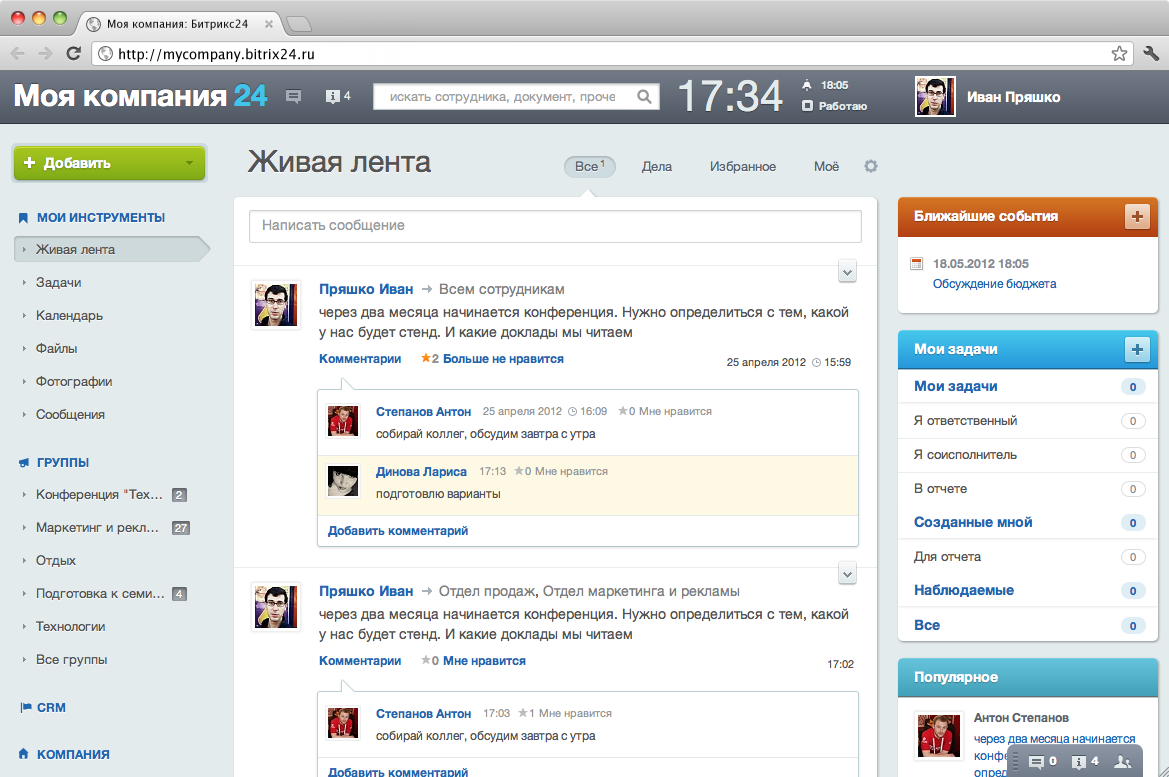This screenshot has width=1169, height=777.
Task: Open bottom bar contacts icon
Action: pos(1122,761)
